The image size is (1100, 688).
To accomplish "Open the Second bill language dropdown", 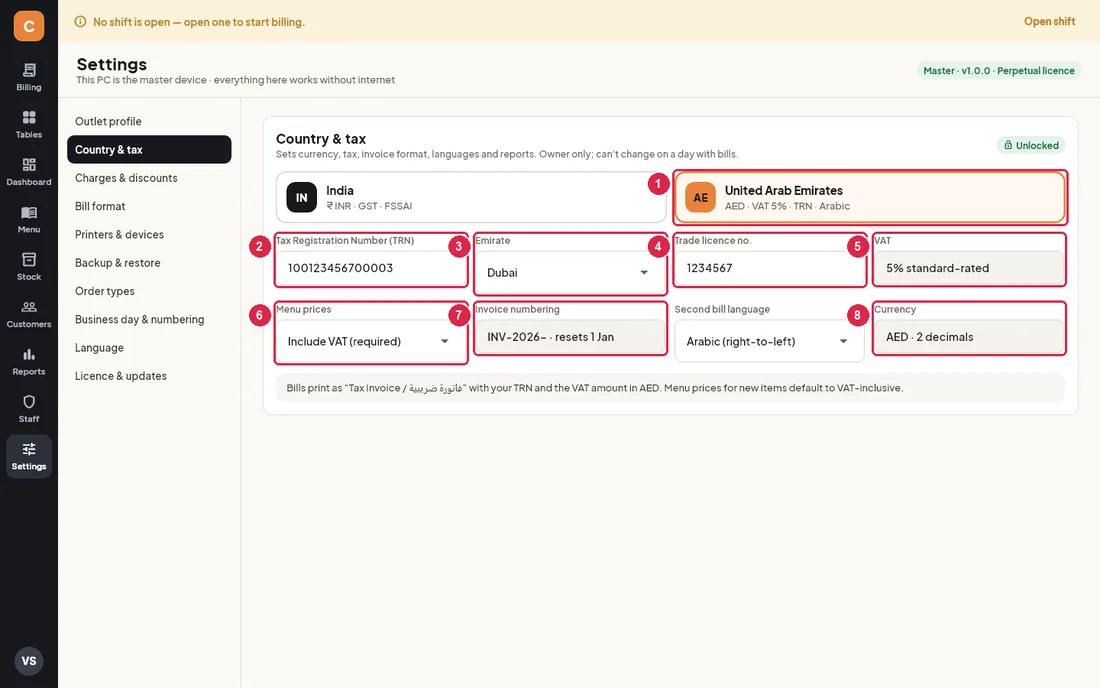I will pos(769,342).
